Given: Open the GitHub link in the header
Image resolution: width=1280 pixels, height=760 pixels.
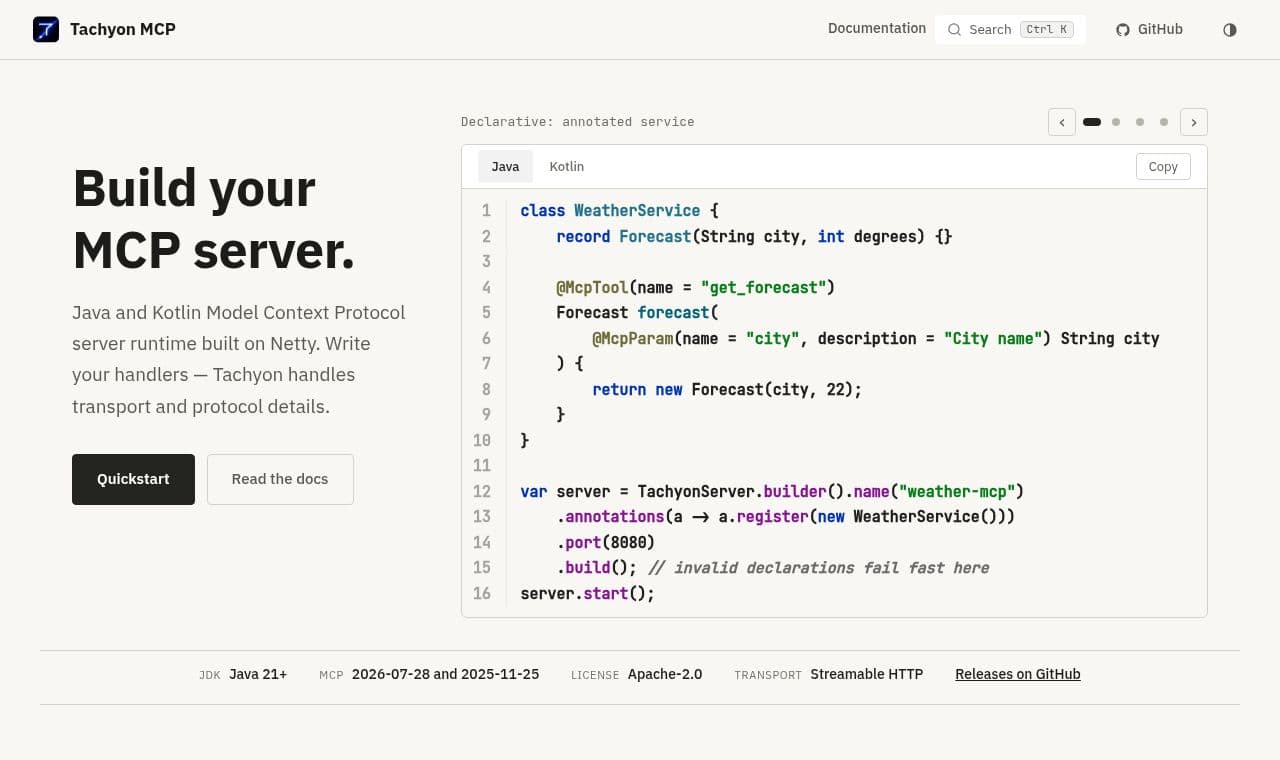Looking at the screenshot, I should 1149,30.
